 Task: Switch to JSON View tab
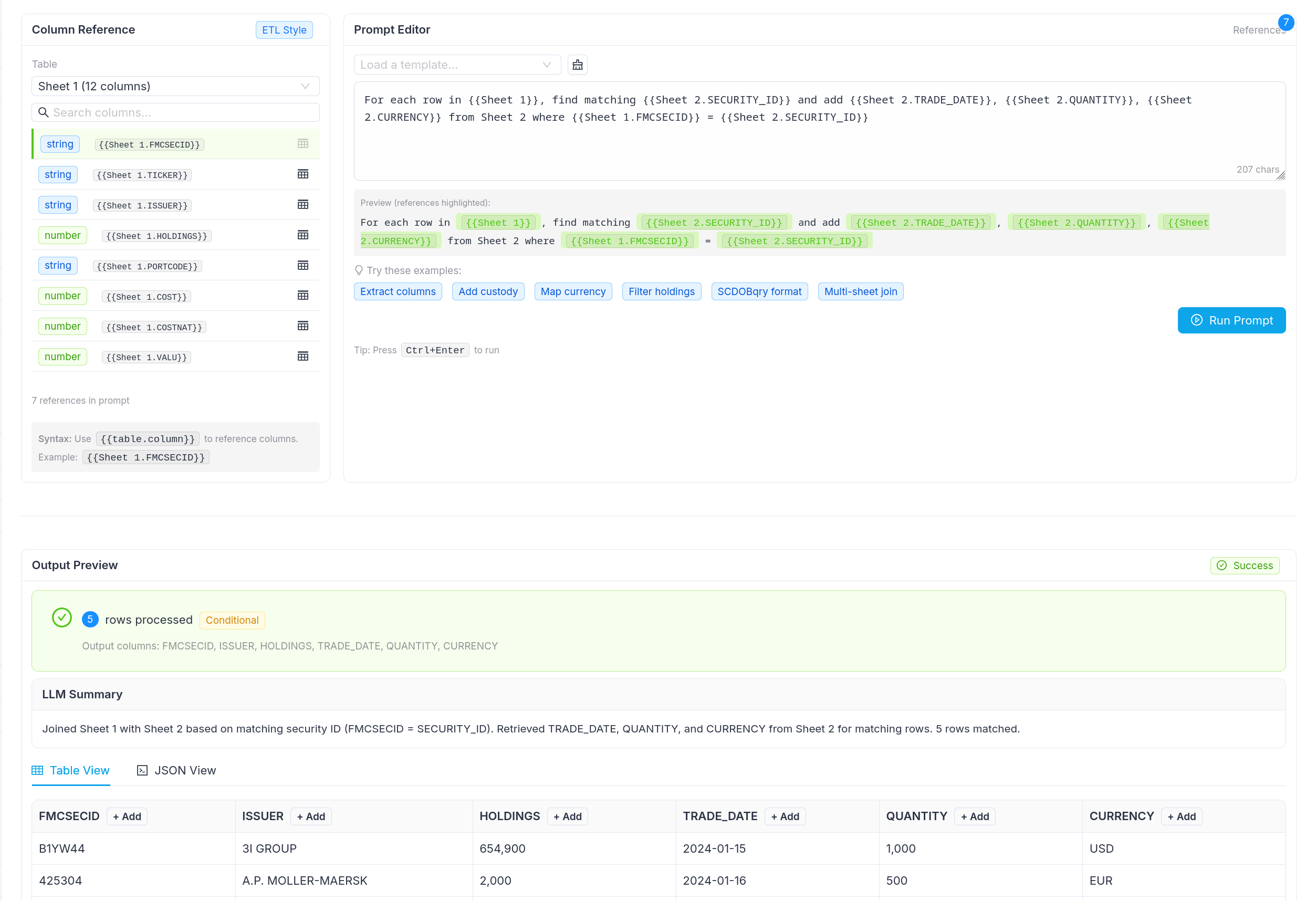[x=176, y=770]
